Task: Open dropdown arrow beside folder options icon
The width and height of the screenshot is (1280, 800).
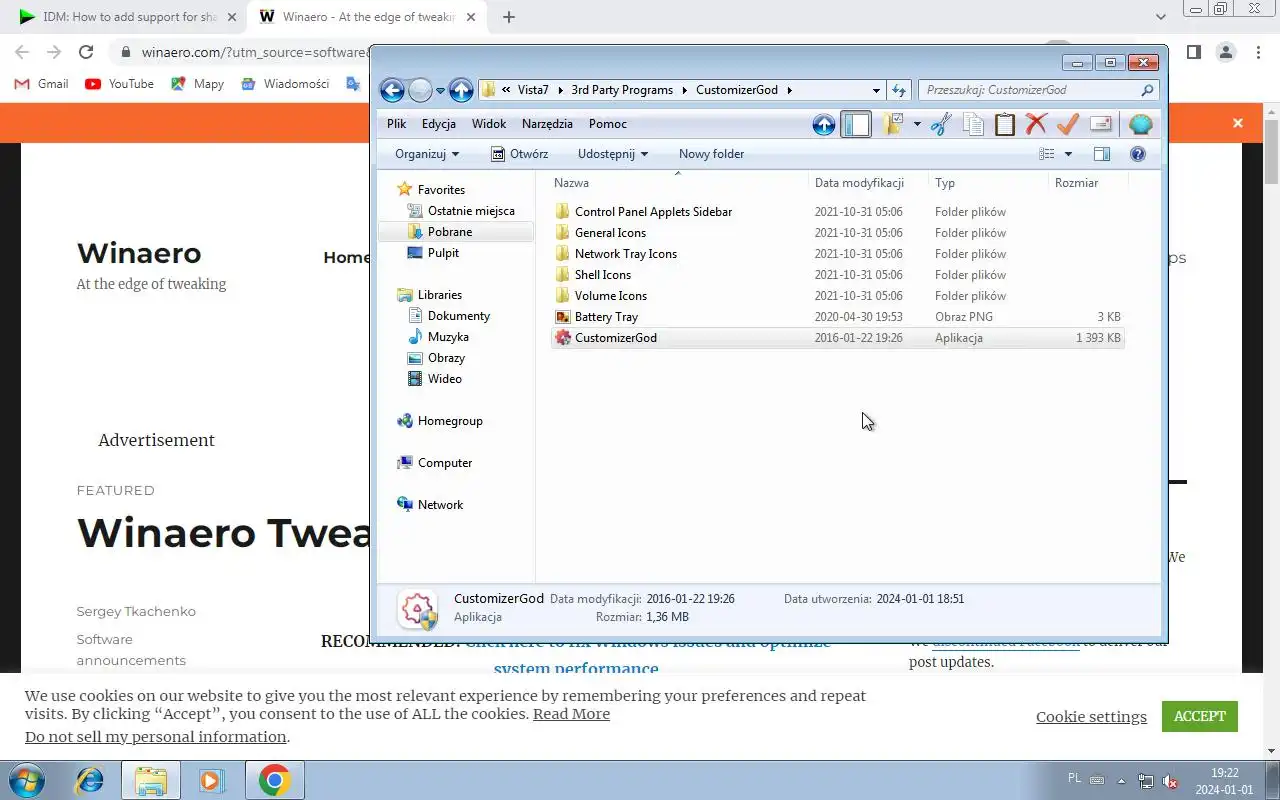Action: pyautogui.click(x=916, y=125)
